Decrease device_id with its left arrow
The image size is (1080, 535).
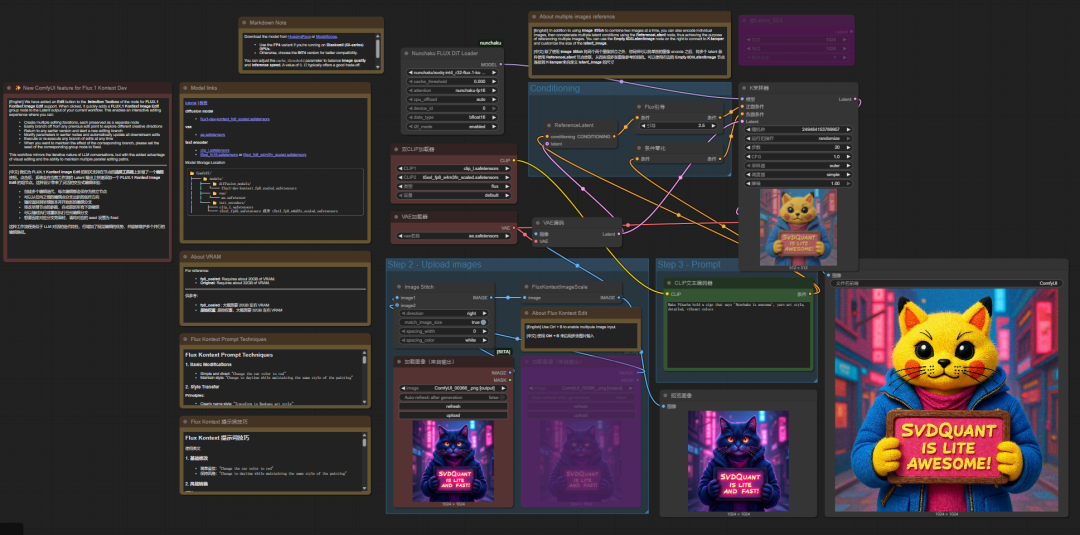(410, 108)
